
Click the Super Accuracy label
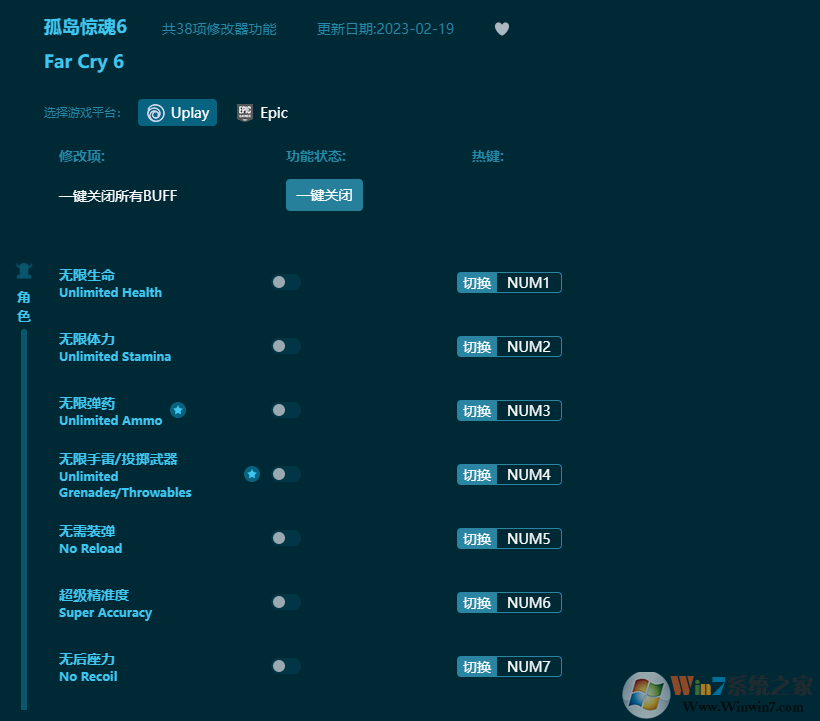105,613
